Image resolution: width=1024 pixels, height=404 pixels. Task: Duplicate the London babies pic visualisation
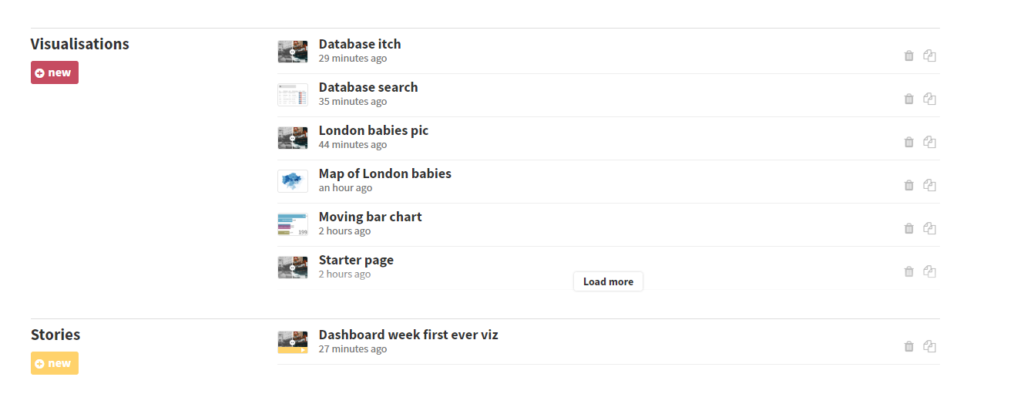(x=930, y=142)
